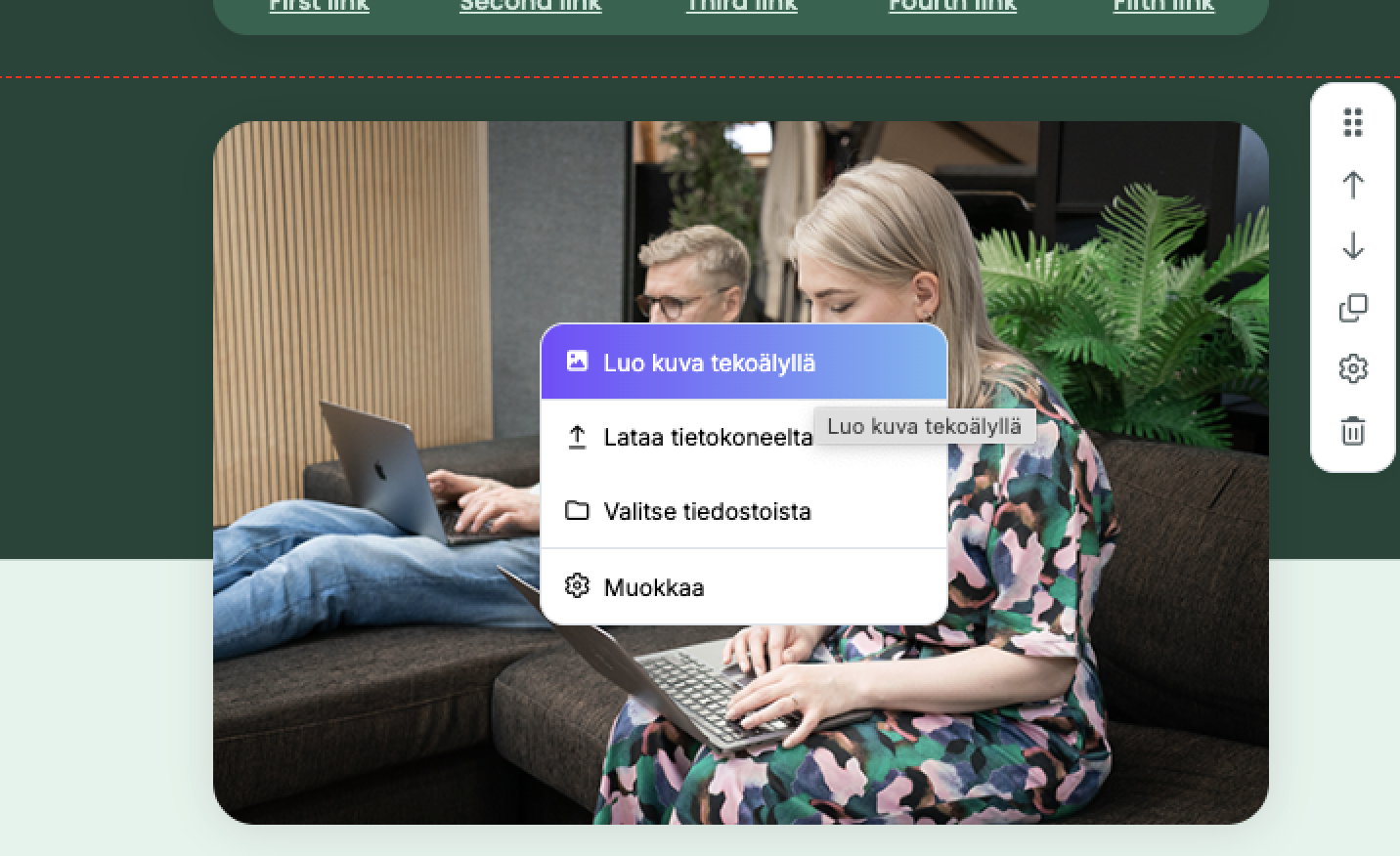Pick 'Valitse tiedostoista' menu item
1400x856 pixels.
(x=743, y=511)
